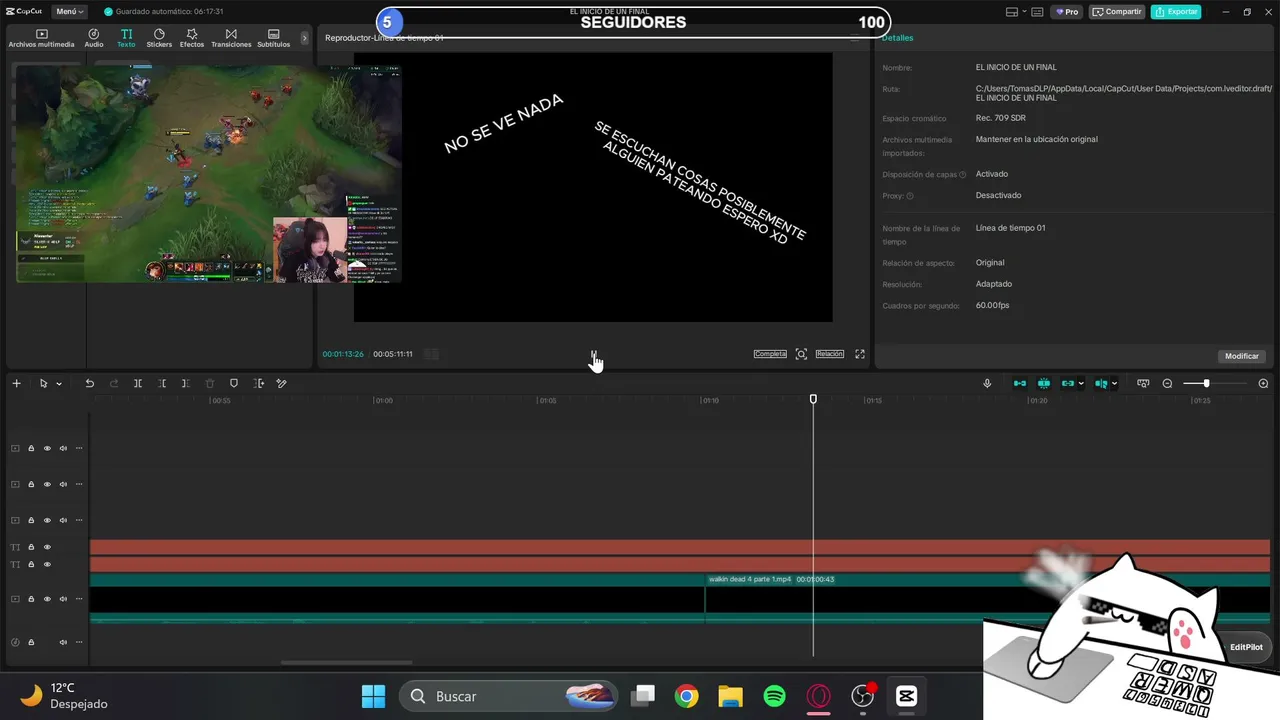Image resolution: width=1280 pixels, height=720 pixels.
Task: Choose the Select pointer tool
Action: coord(43,383)
